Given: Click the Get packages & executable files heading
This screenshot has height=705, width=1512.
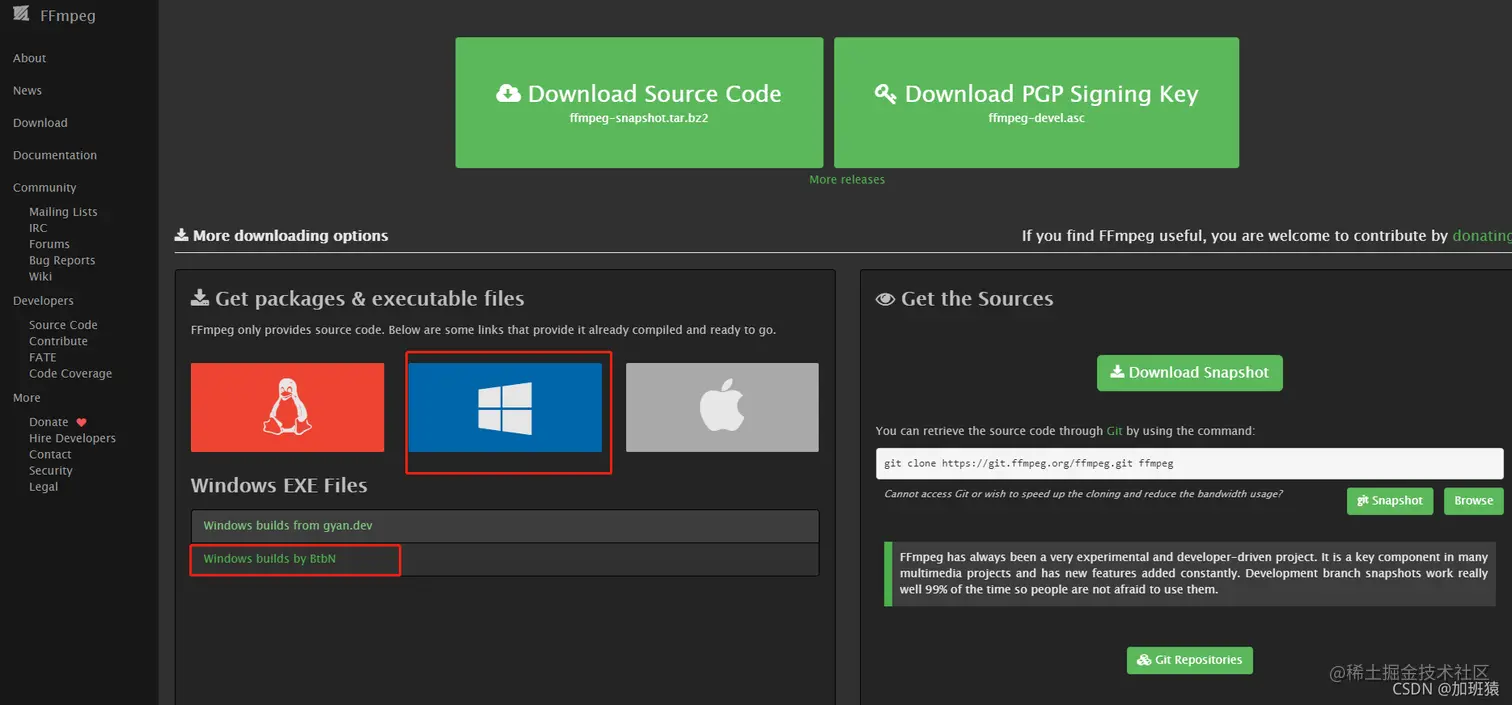Looking at the screenshot, I should (x=357, y=299).
